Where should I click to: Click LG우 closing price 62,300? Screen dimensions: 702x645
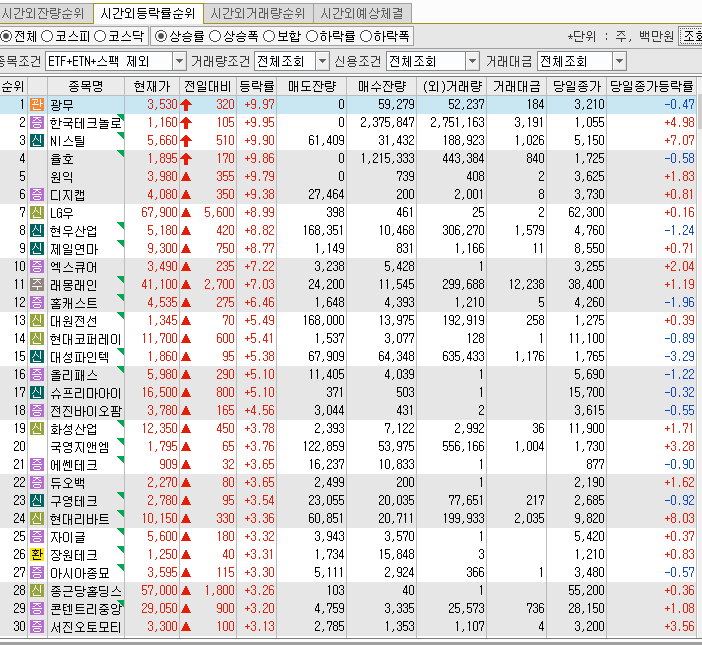tap(586, 213)
